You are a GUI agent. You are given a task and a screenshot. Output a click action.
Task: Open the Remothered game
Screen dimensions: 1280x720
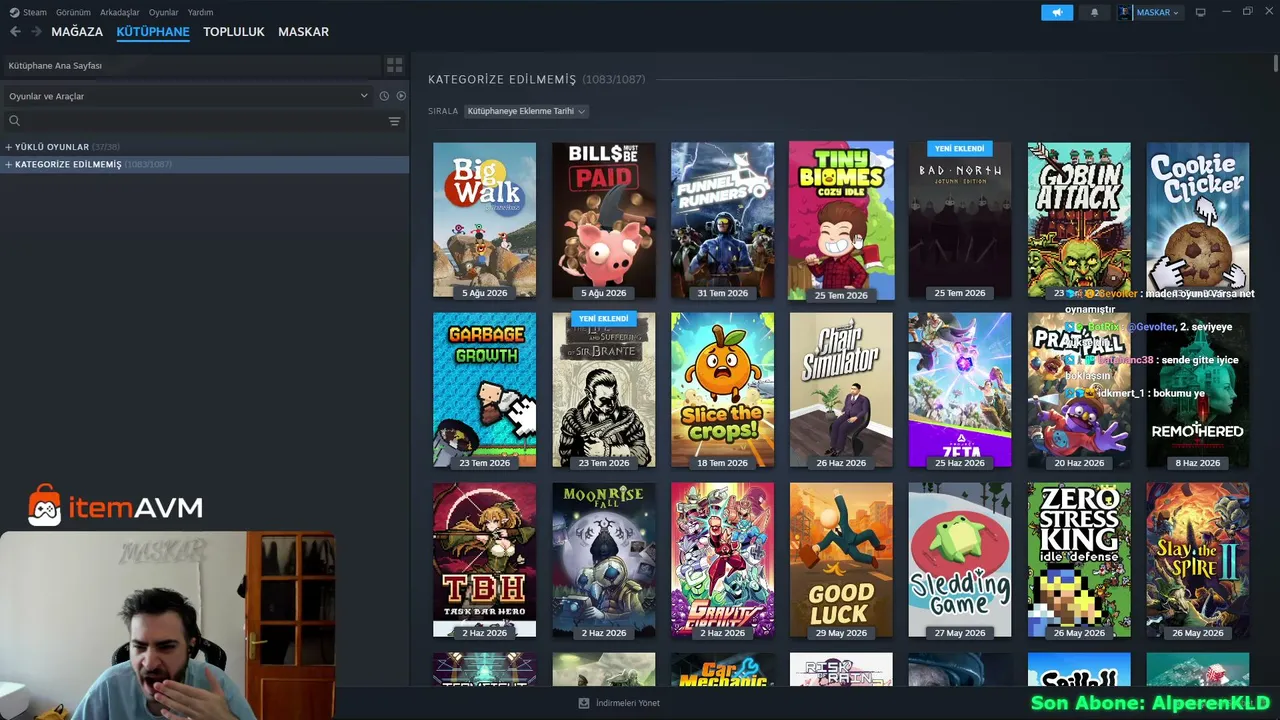(x=1198, y=390)
